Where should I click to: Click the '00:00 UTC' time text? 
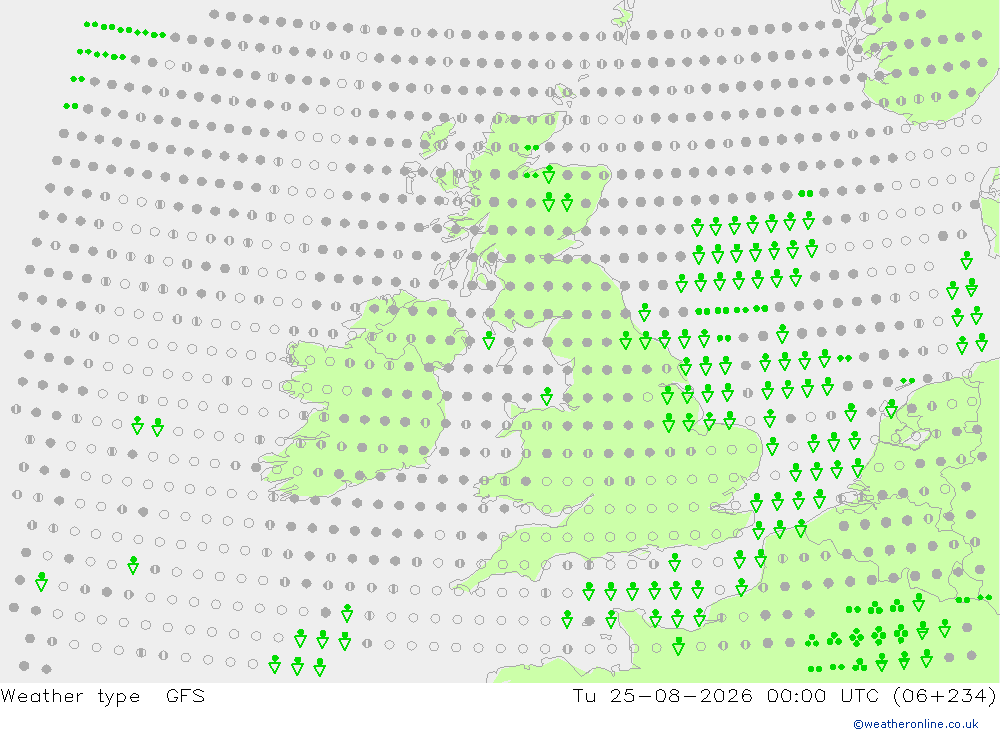click(823, 695)
